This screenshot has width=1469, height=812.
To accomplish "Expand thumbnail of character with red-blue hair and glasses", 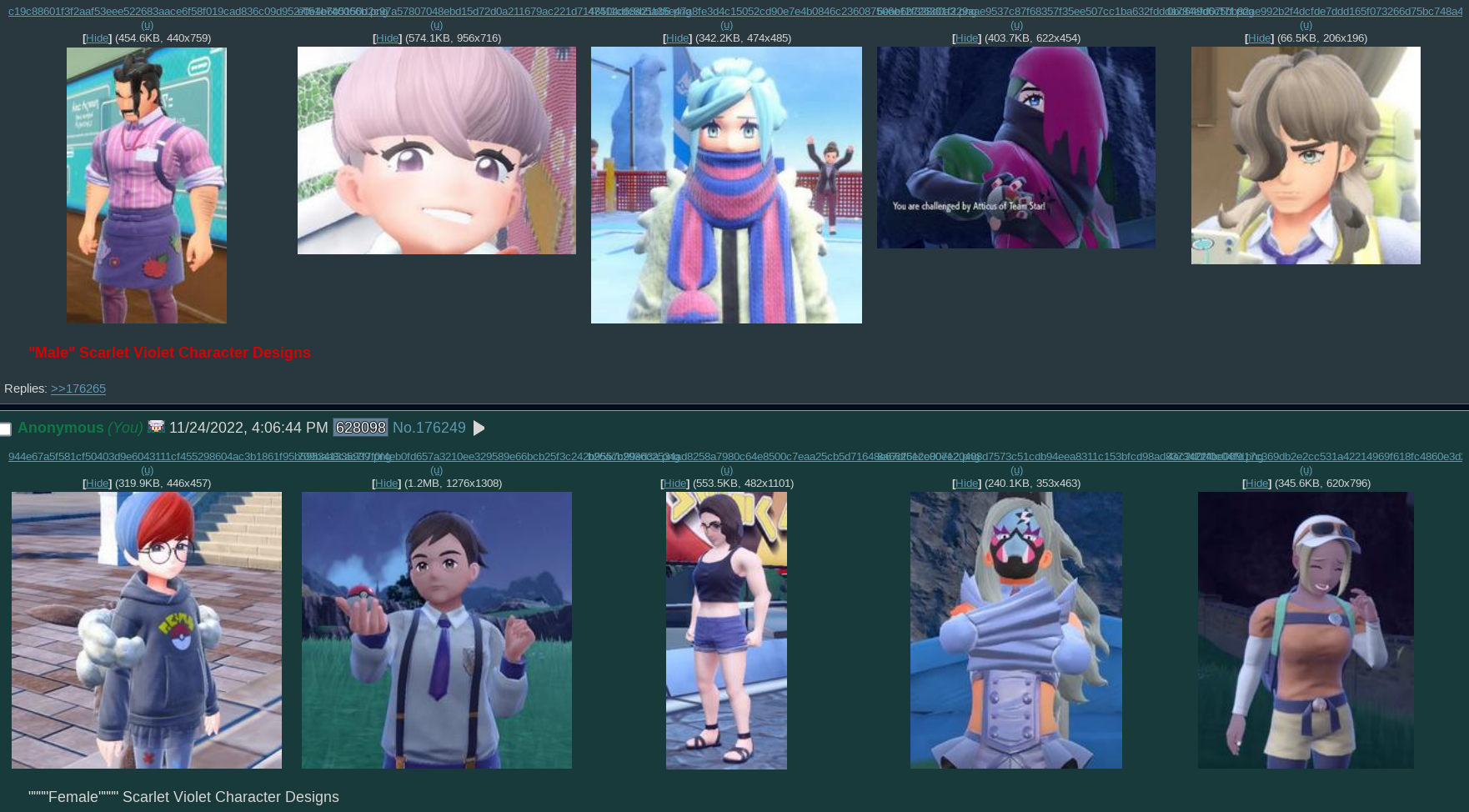I will pos(147,630).
